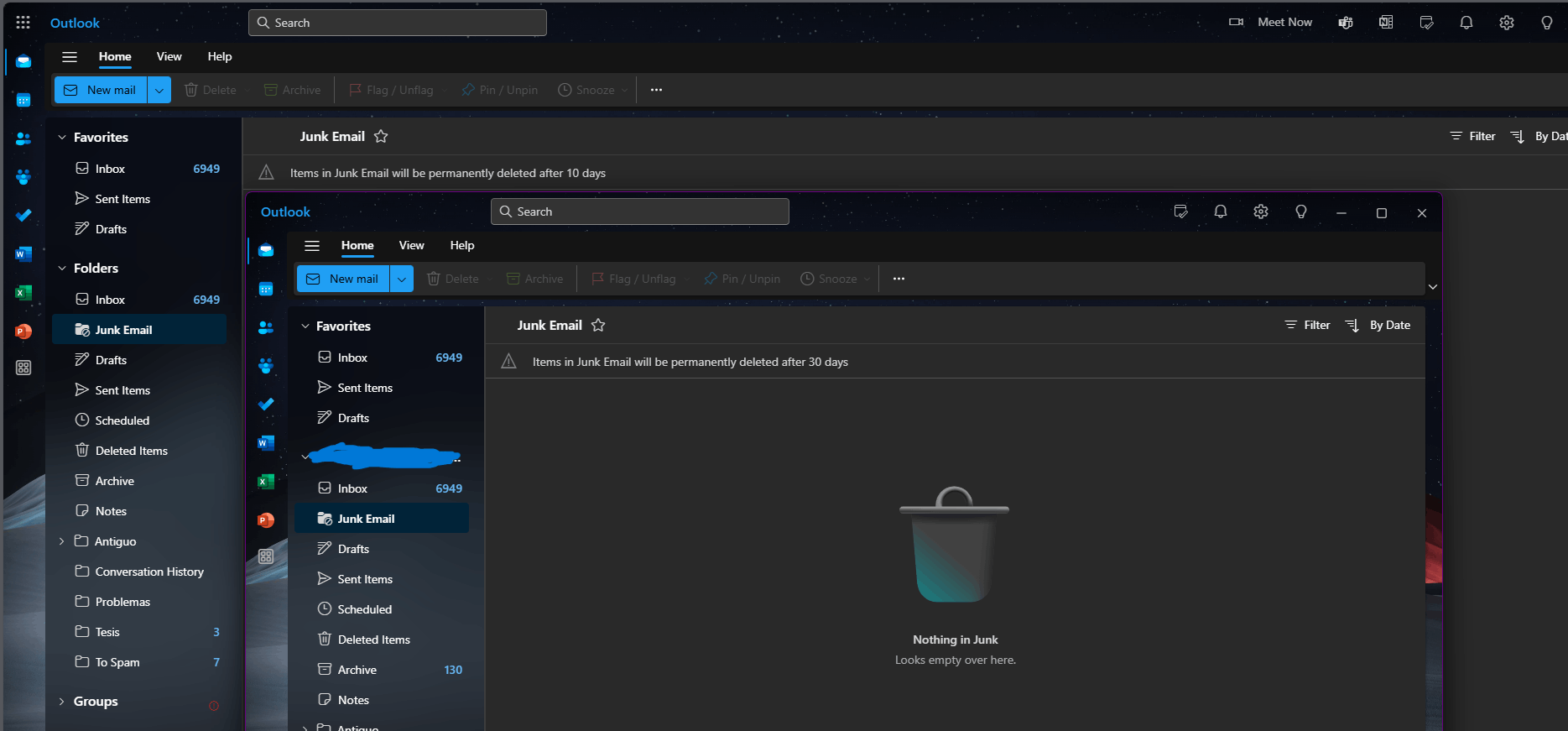Click Meet Now in back Outlook window
This screenshot has height=731, width=1568.
pos(1271,23)
